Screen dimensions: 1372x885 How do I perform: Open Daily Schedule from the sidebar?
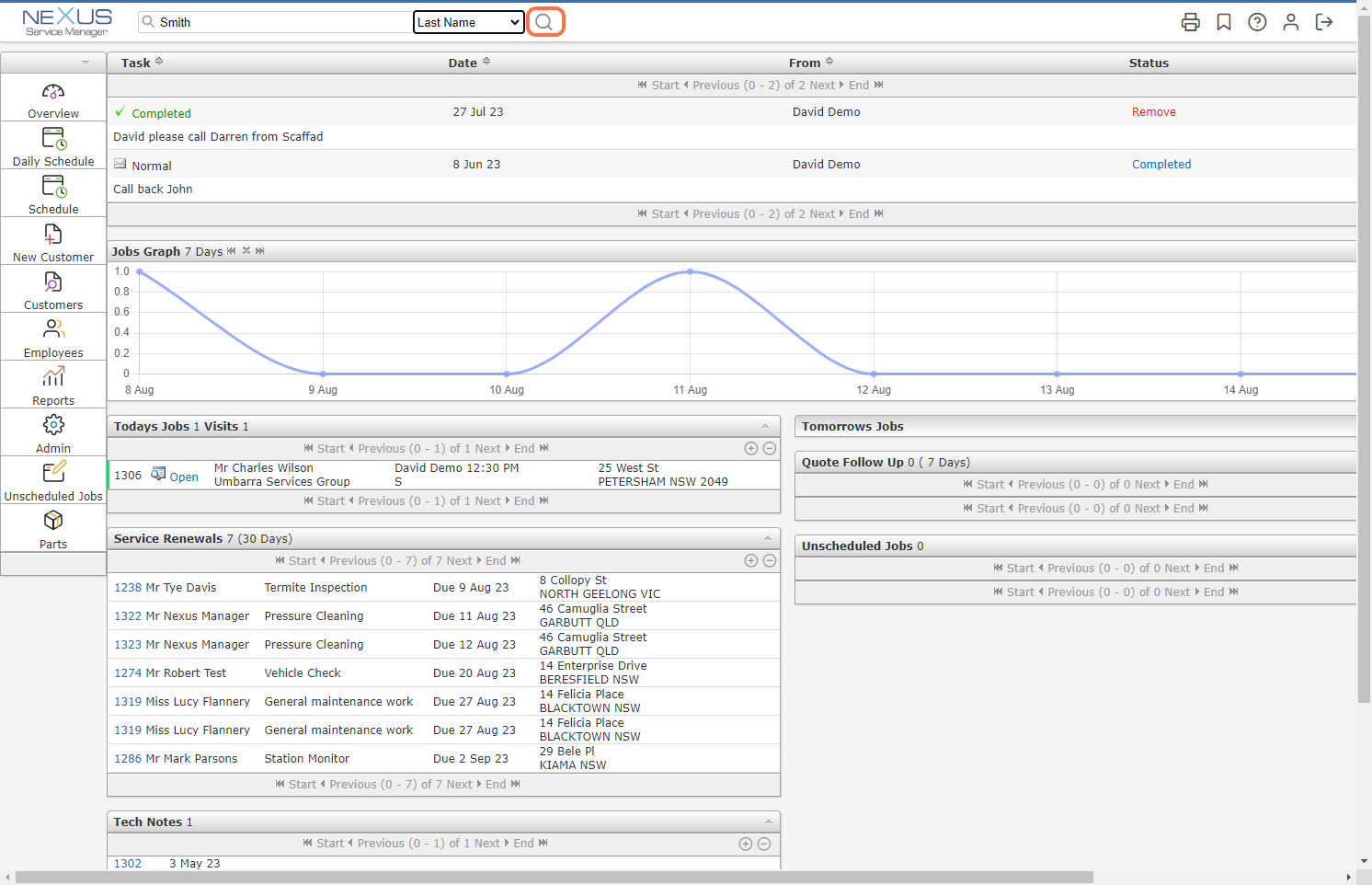(52, 145)
